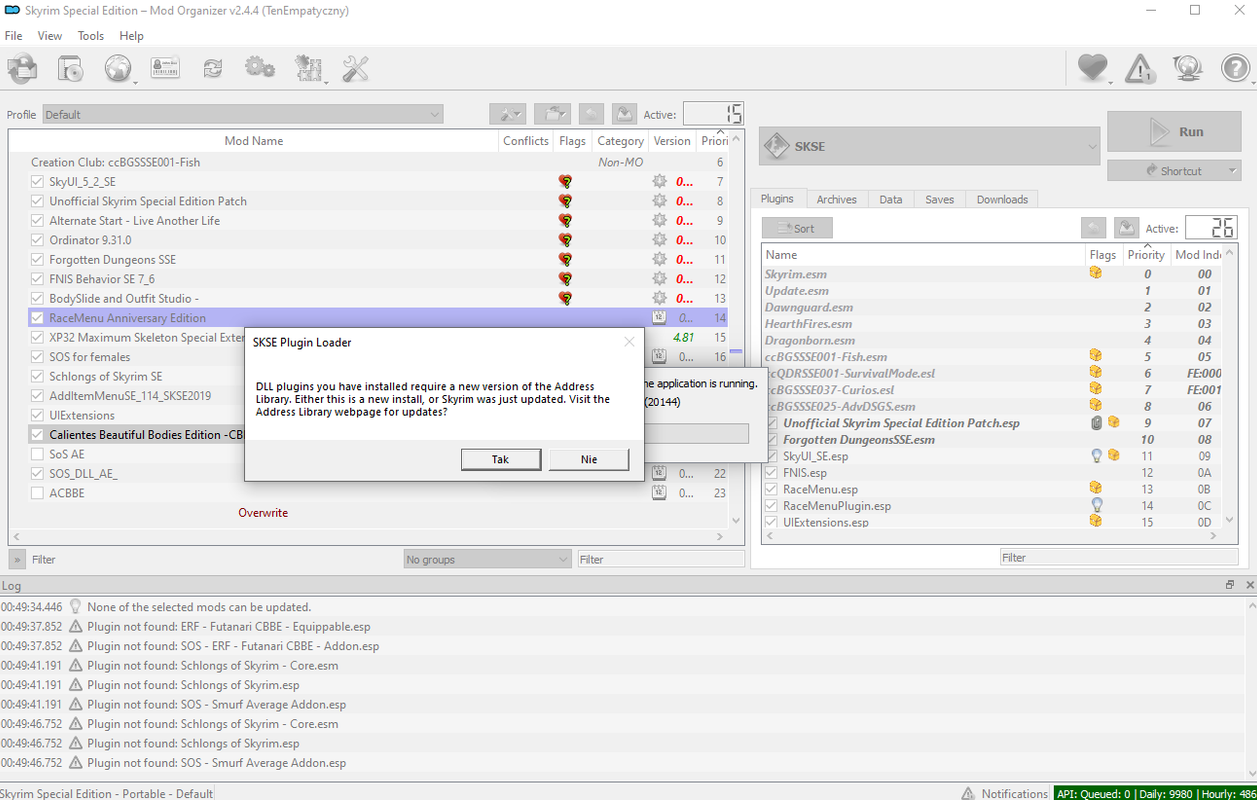This screenshot has width=1257, height=800.
Task: Click restore mod list backup icon
Action: [591, 114]
